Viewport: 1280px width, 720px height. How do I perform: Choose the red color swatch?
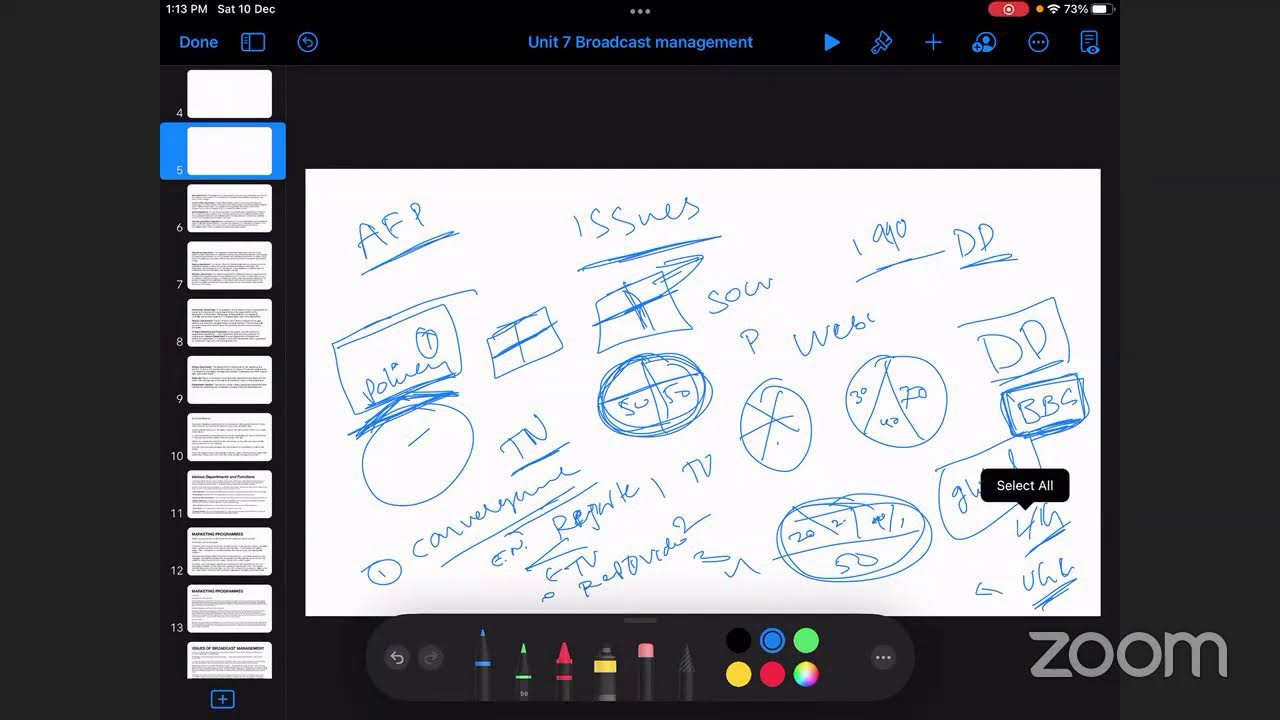(772, 675)
